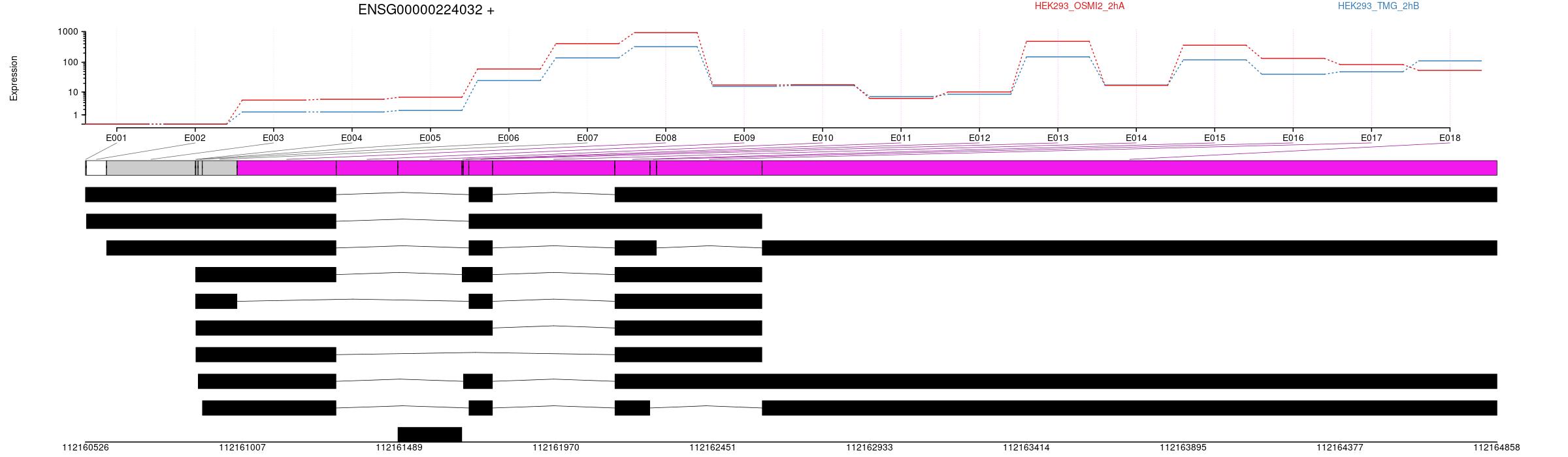Click the blue E008 expression line segment
The image size is (1568, 457).
pyautogui.click(x=666, y=46)
